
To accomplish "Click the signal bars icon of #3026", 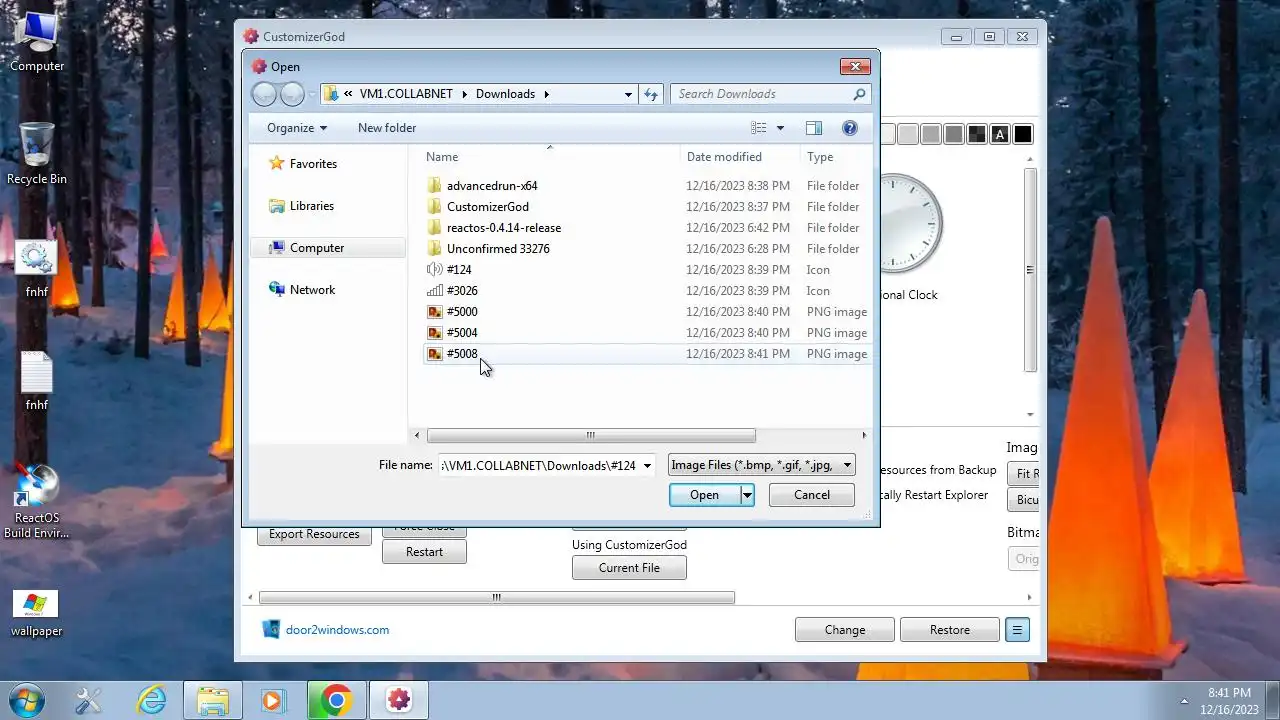I will tap(434, 290).
